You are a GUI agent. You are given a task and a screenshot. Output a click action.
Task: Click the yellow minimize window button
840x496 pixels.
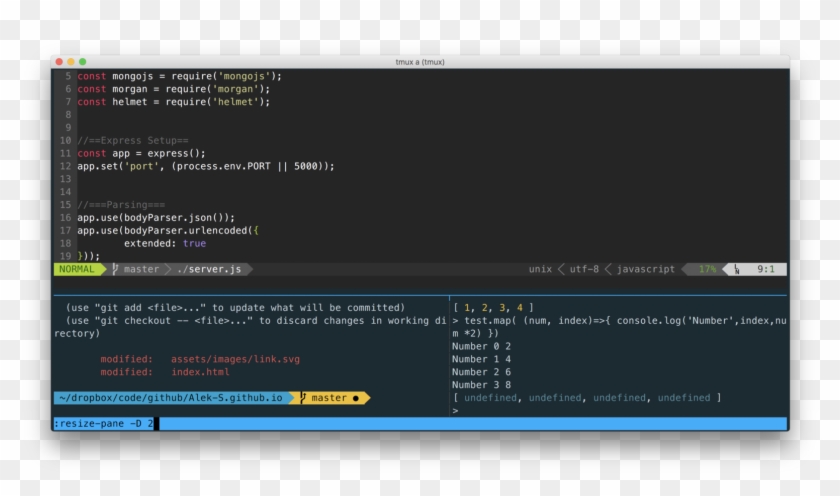71,62
